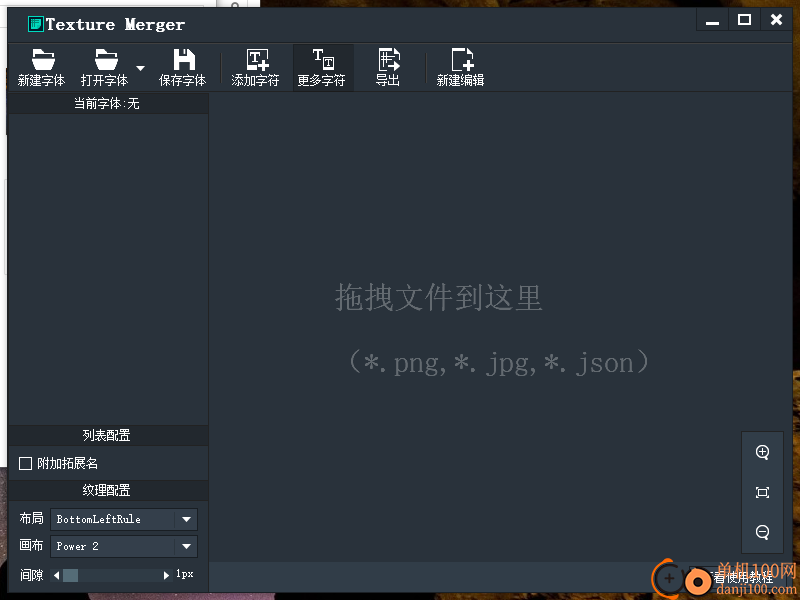
Task: Click the 拖拽文件到这里 drop area text
Action: point(439,297)
